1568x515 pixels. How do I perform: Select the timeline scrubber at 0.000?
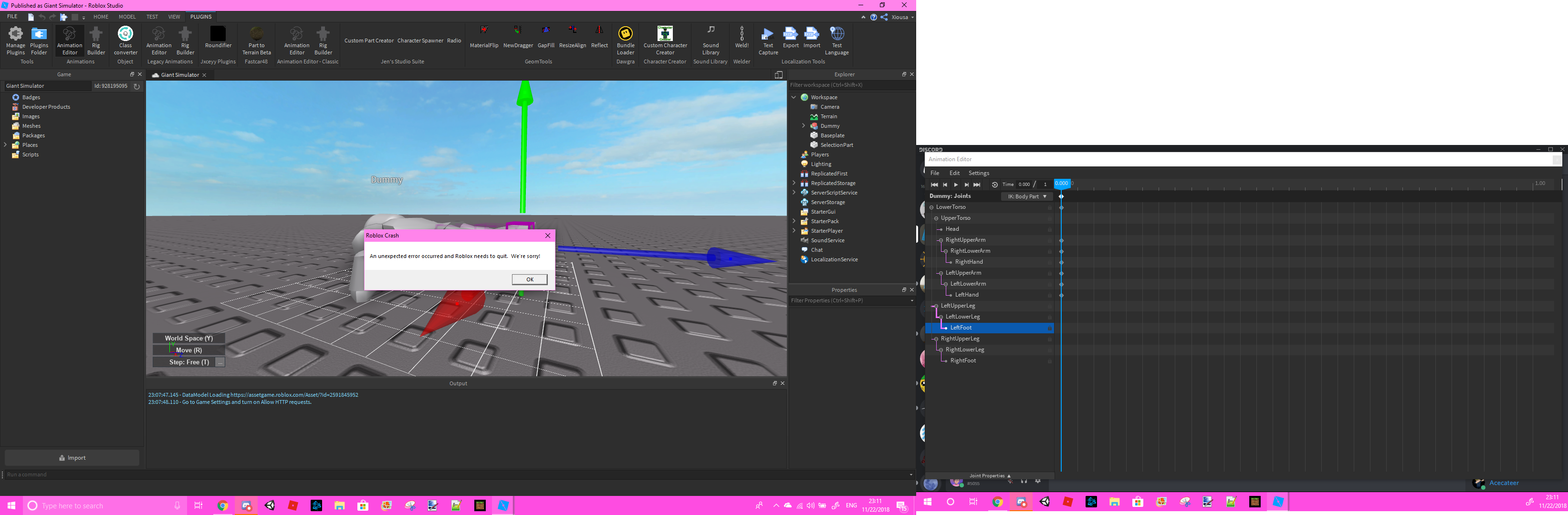point(1062,183)
